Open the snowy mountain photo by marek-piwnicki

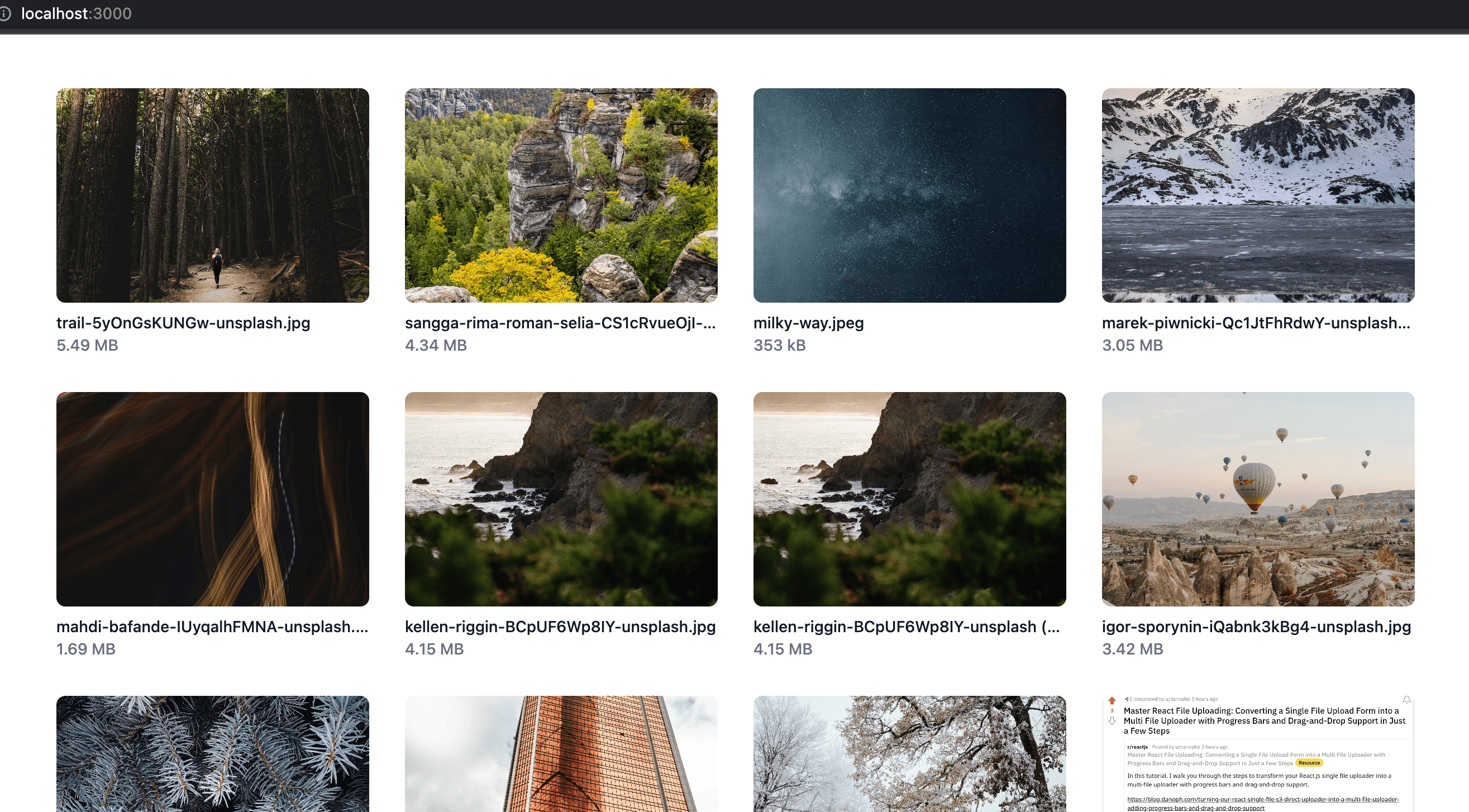click(x=1257, y=195)
